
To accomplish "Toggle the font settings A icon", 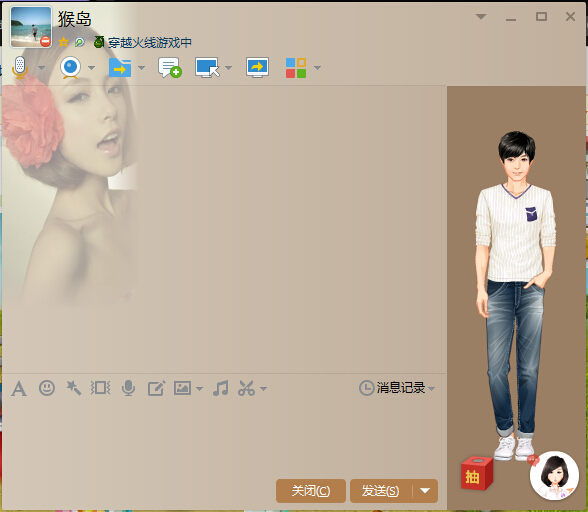I will [x=19, y=388].
